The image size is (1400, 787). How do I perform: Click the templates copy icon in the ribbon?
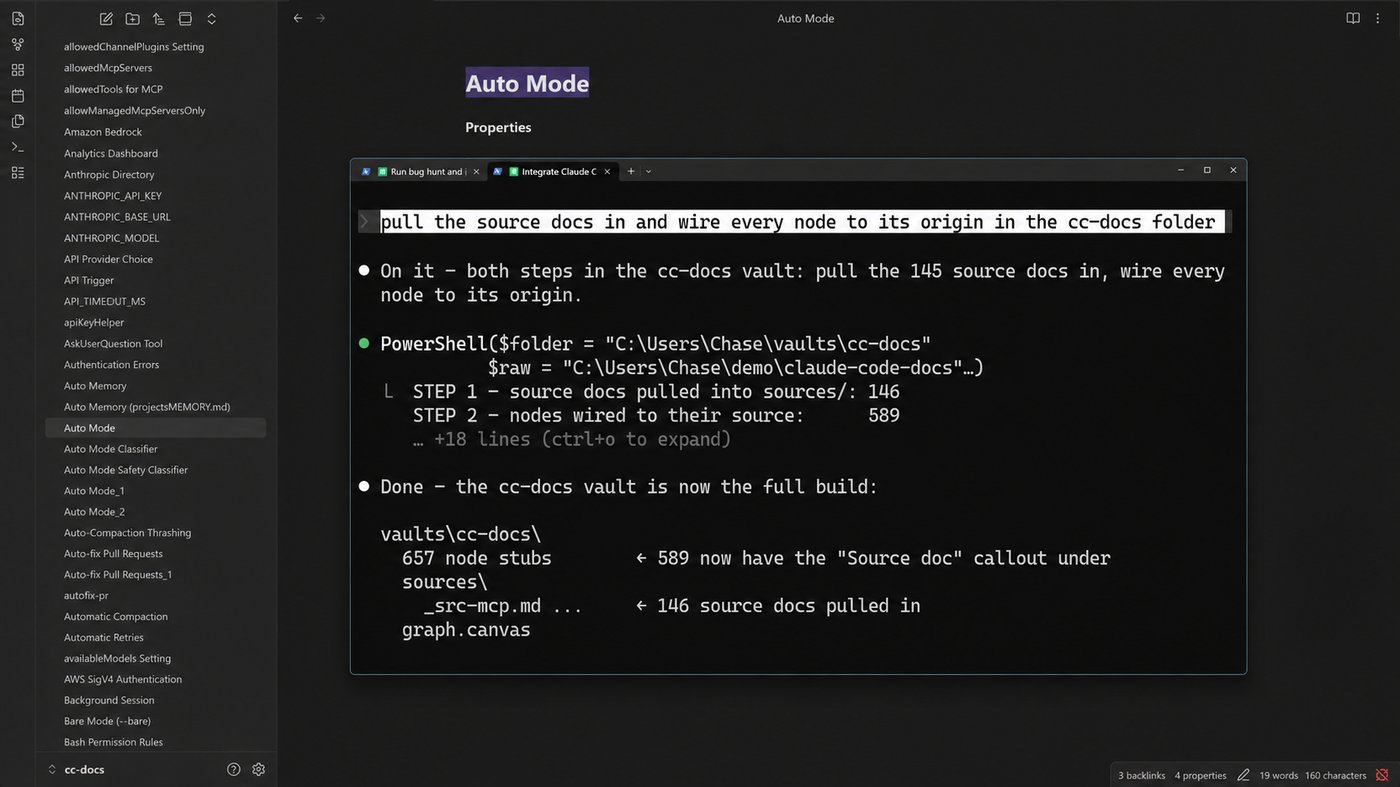click(x=17, y=121)
